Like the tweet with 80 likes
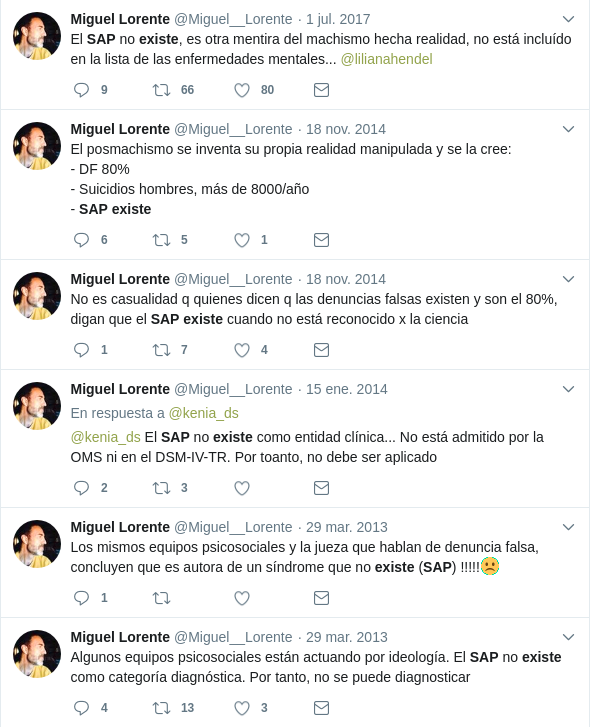The width and height of the screenshot is (590, 727). (241, 90)
